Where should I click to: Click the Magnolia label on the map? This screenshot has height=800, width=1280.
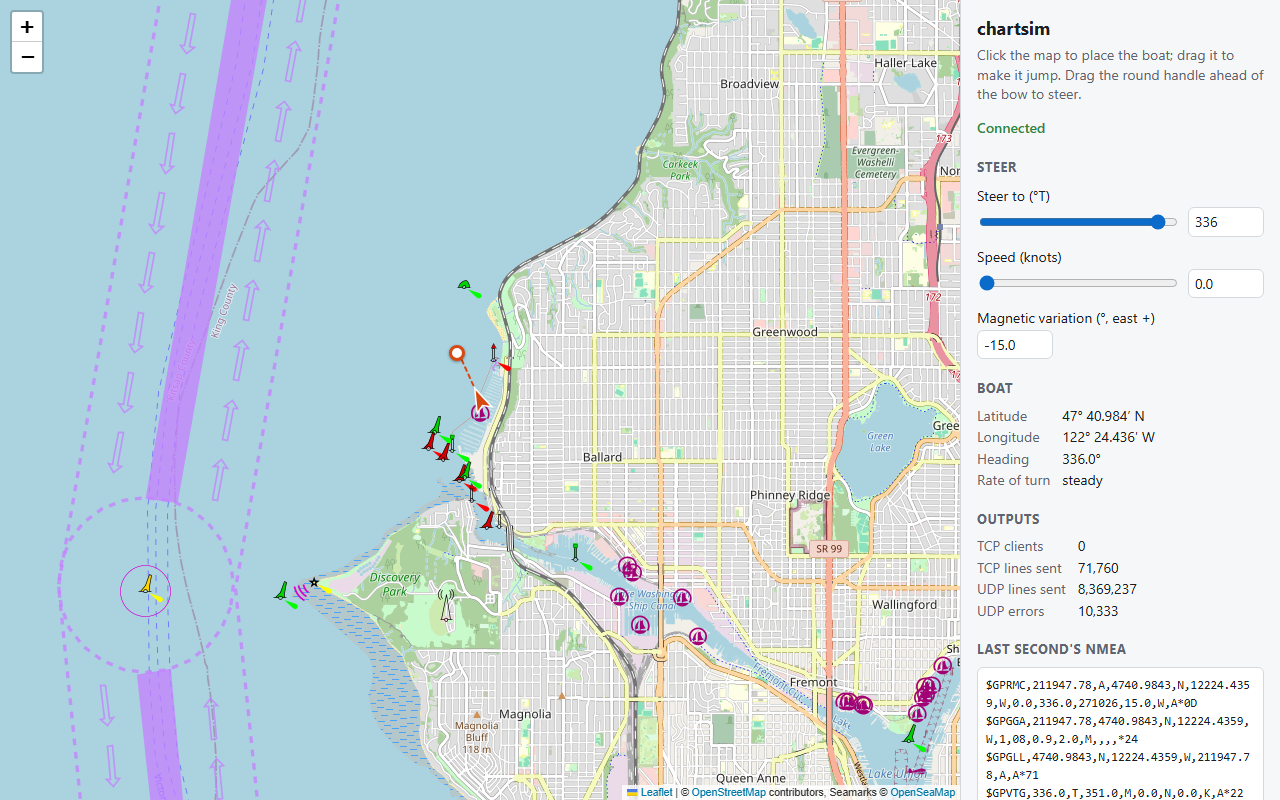525,714
